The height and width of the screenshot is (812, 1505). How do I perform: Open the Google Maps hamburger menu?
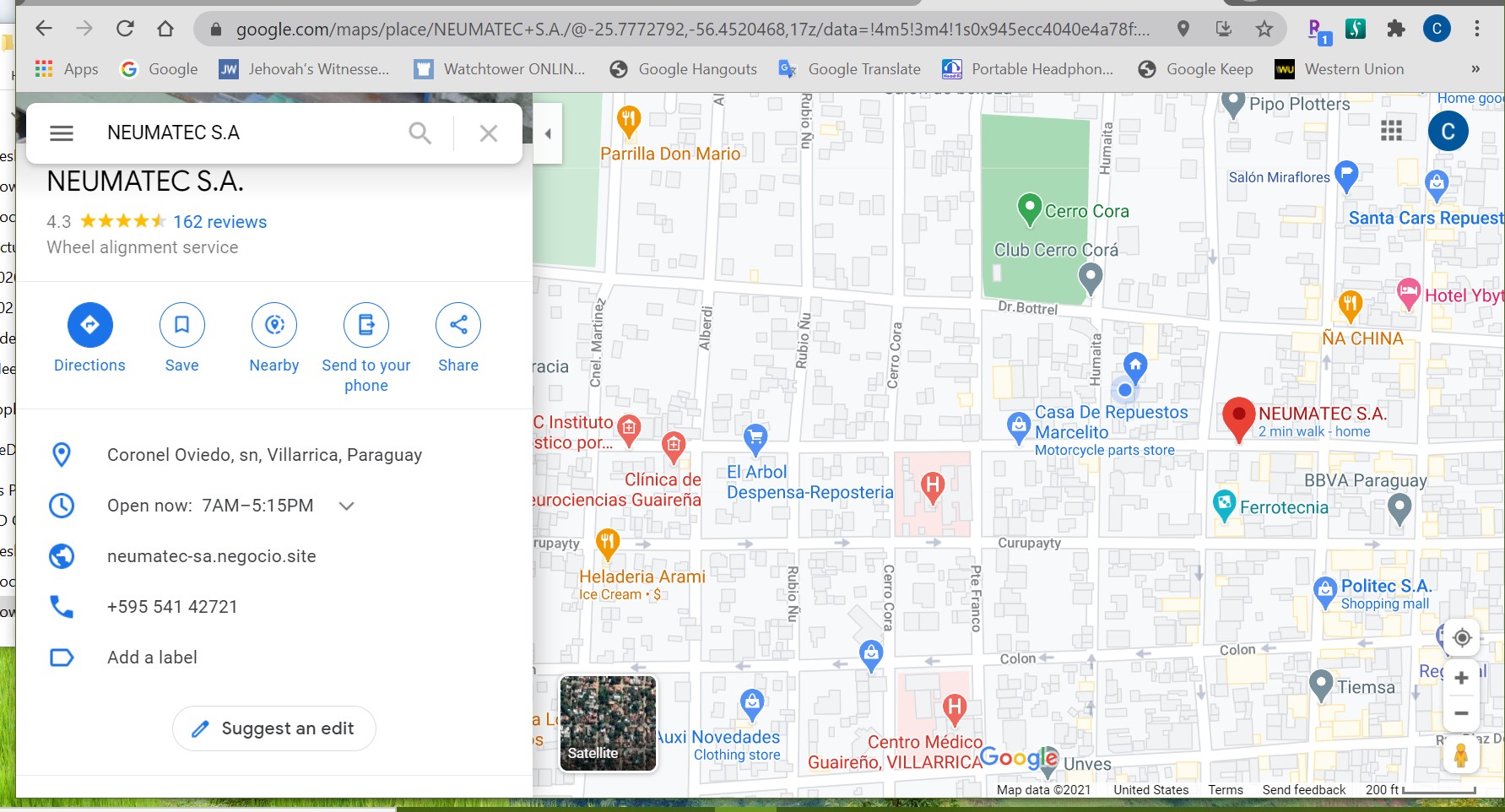pos(62,133)
